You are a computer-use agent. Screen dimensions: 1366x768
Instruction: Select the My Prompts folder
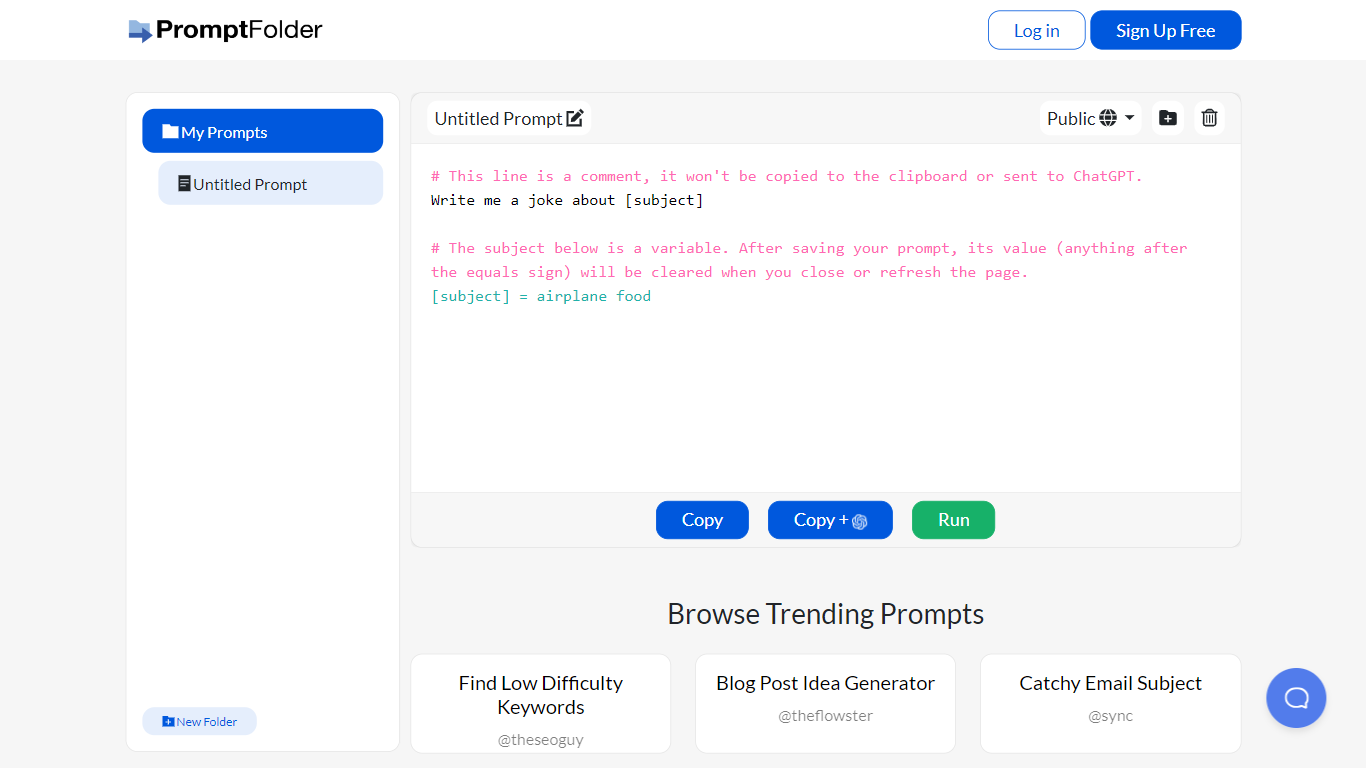pos(262,132)
